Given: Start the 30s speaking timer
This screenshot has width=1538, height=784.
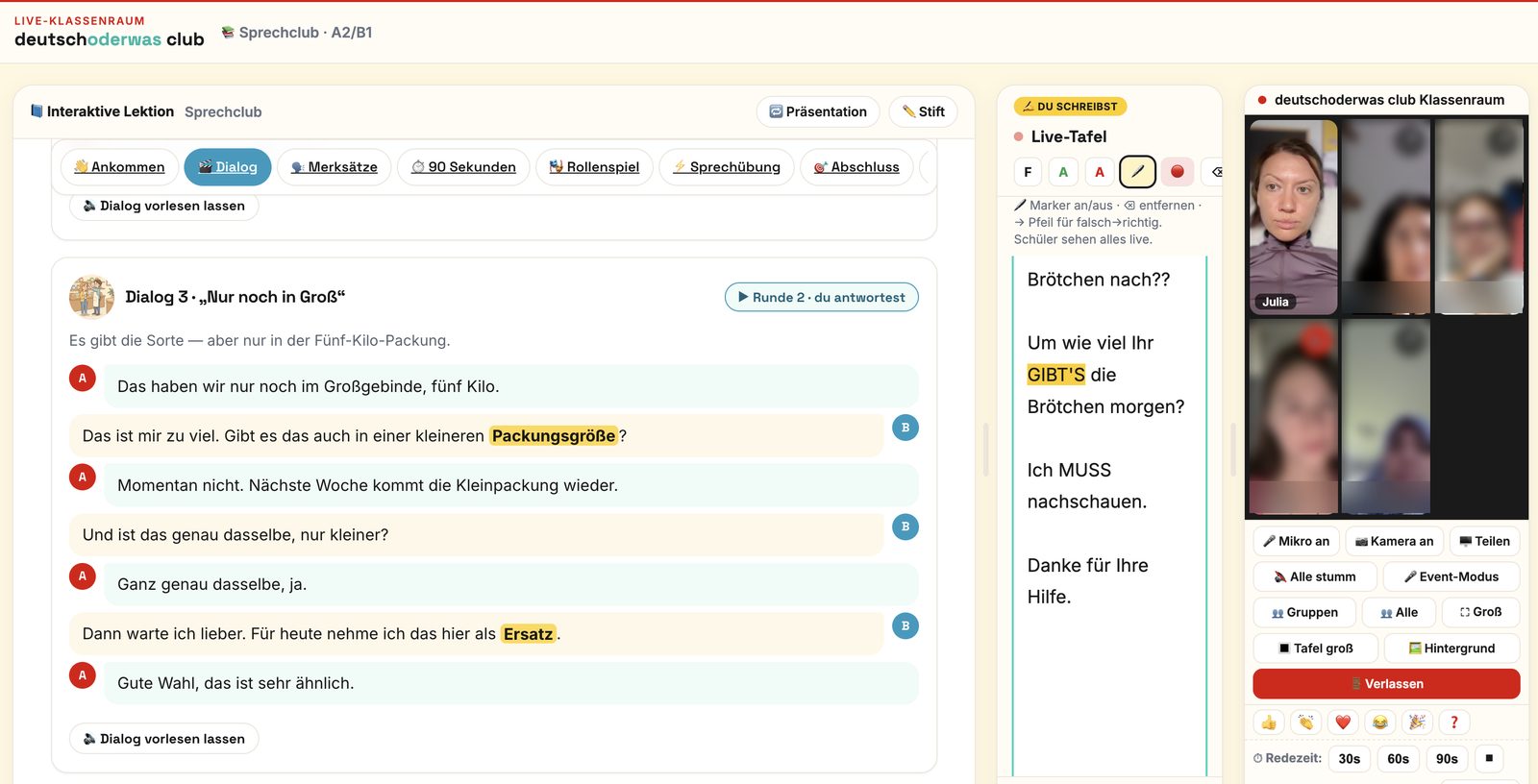Looking at the screenshot, I should click(1350, 758).
